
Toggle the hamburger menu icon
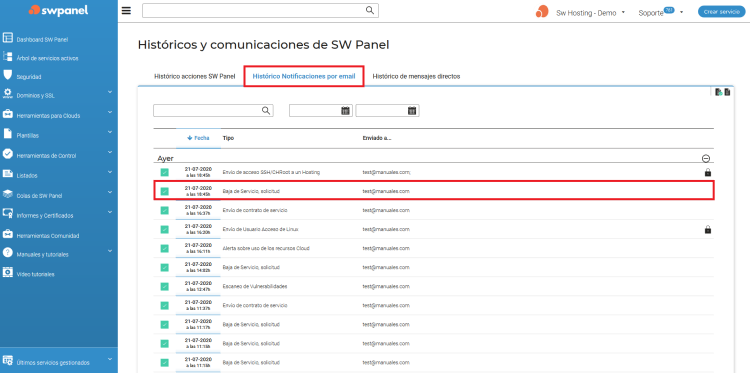click(x=126, y=11)
